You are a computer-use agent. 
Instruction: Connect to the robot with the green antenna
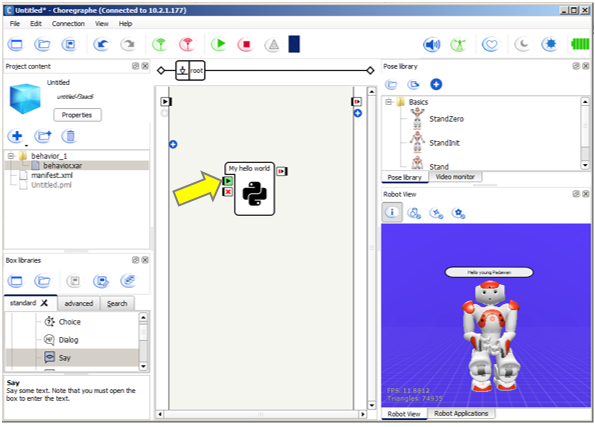(x=160, y=44)
